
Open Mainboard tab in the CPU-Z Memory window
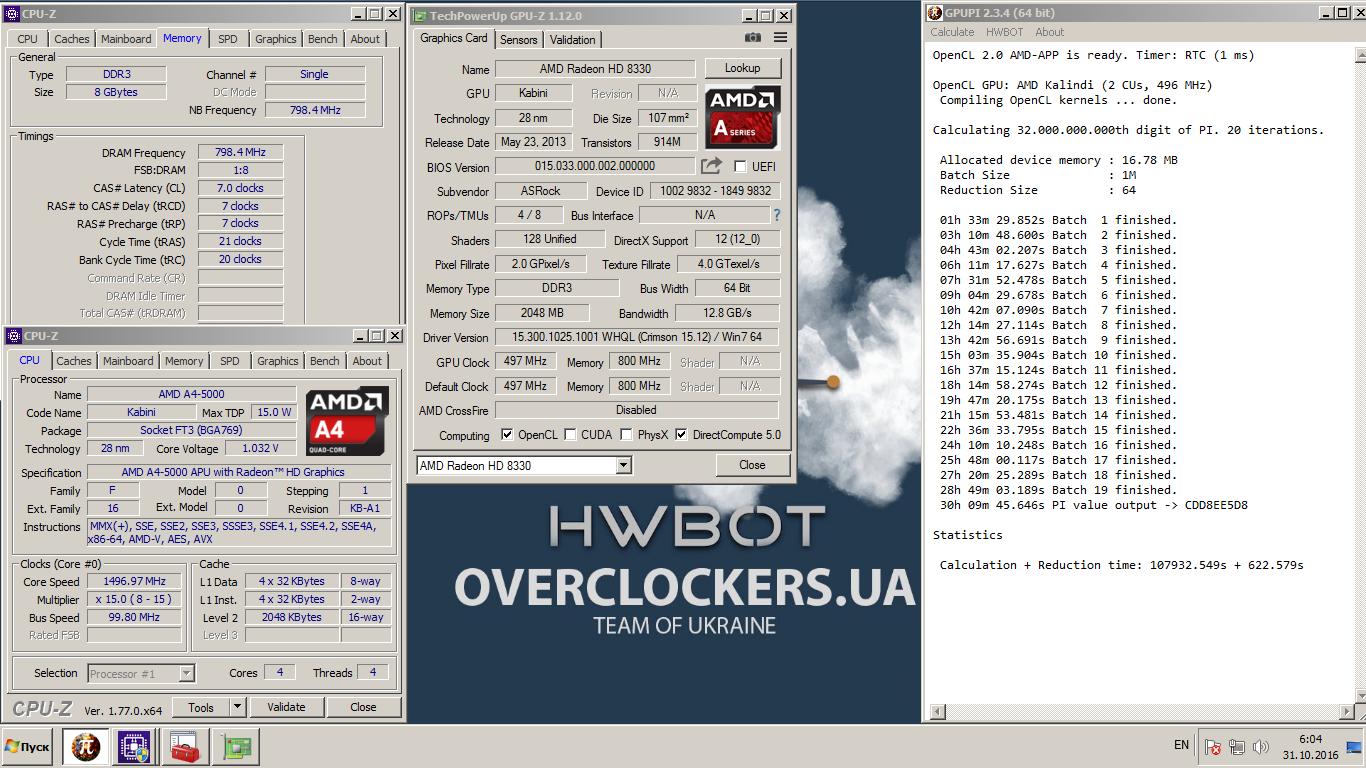click(x=126, y=39)
